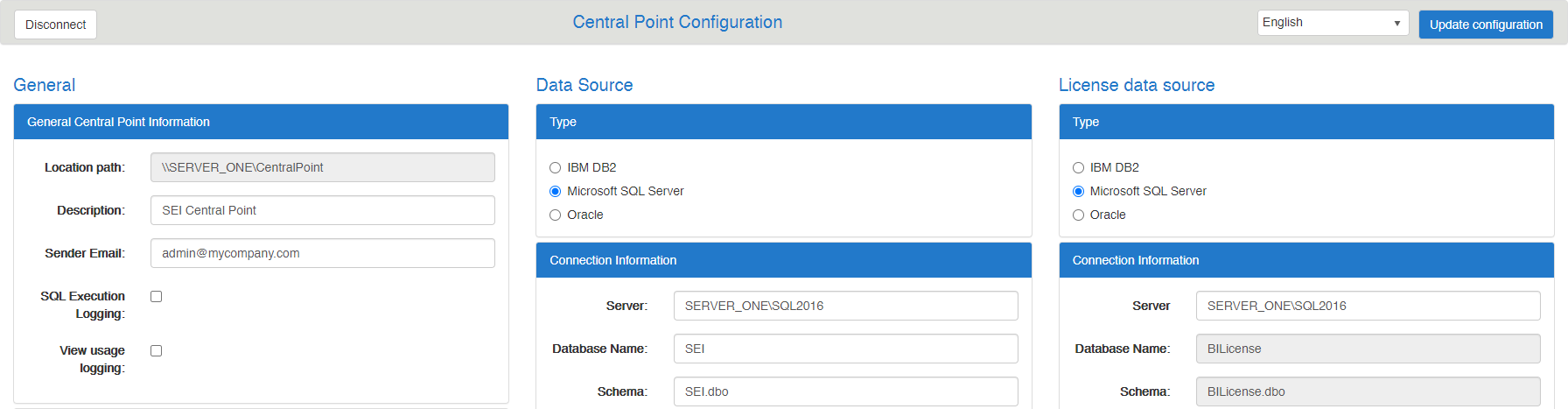The width and height of the screenshot is (1568, 409).
Task: Click Data Source Database Name field
Action: (845, 349)
